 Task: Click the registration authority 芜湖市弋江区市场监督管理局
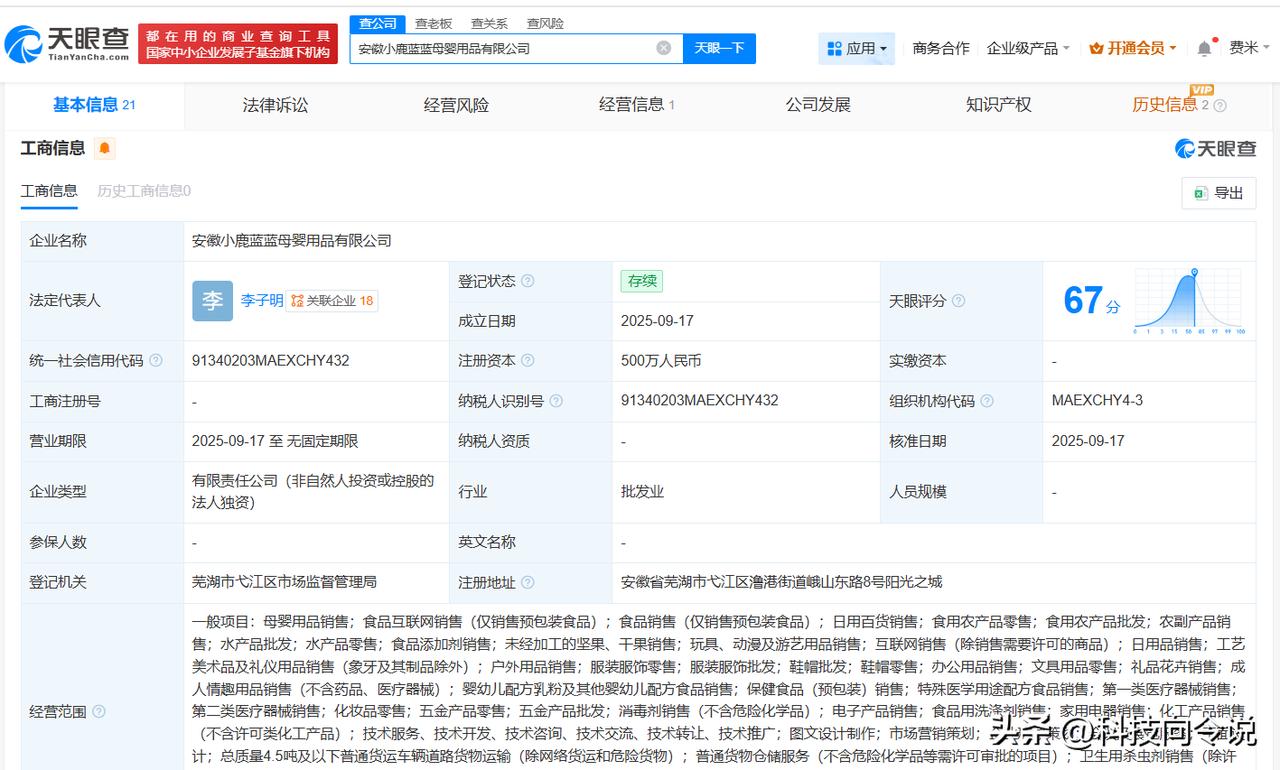tap(284, 582)
